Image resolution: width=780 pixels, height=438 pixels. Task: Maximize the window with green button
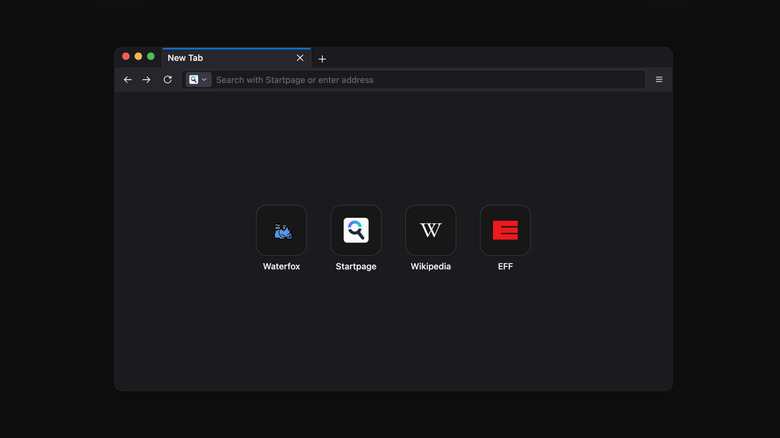tap(151, 56)
